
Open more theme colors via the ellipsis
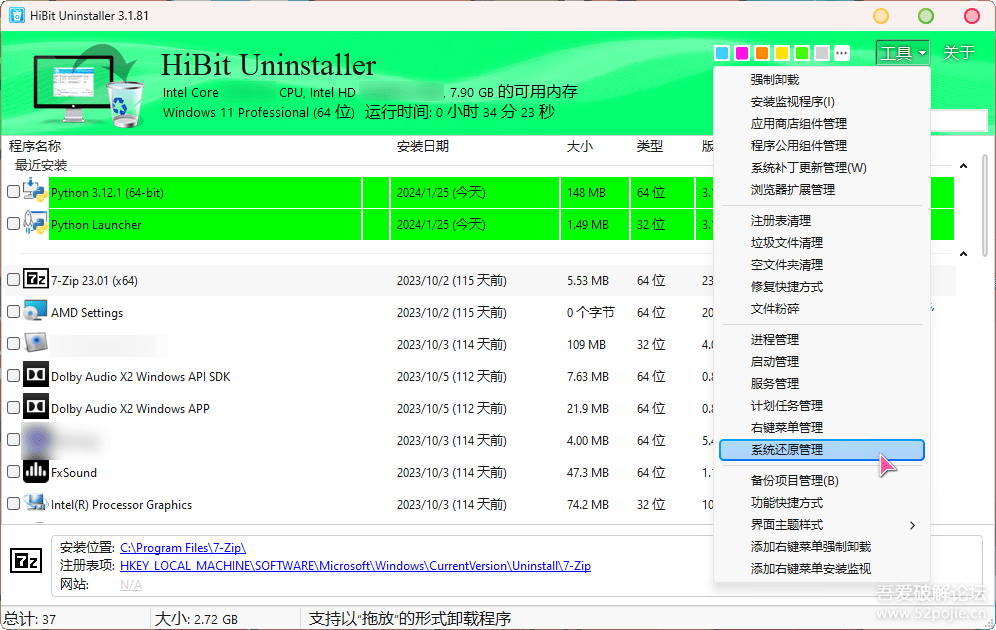coord(842,53)
